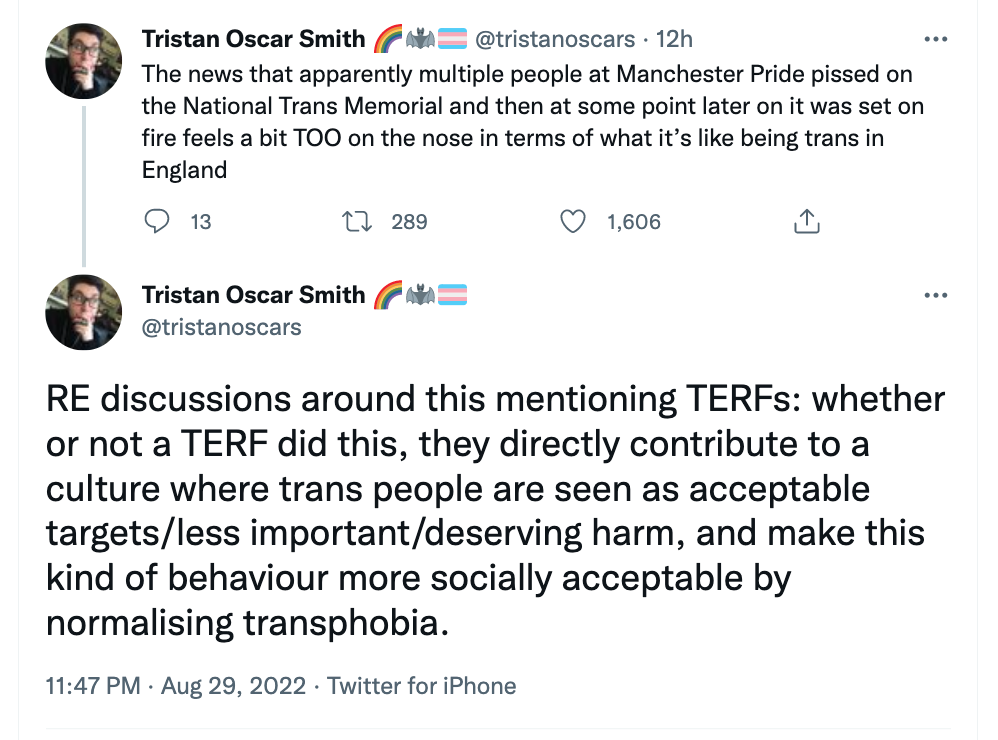998x740 pixels.
Task: Open more options on the top tweet
Action: [936, 40]
